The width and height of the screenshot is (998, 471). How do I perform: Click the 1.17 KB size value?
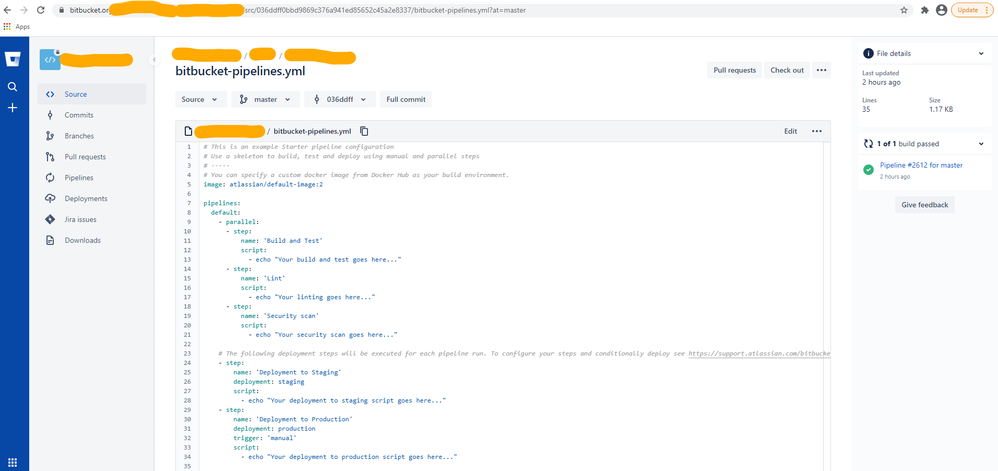point(941,109)
